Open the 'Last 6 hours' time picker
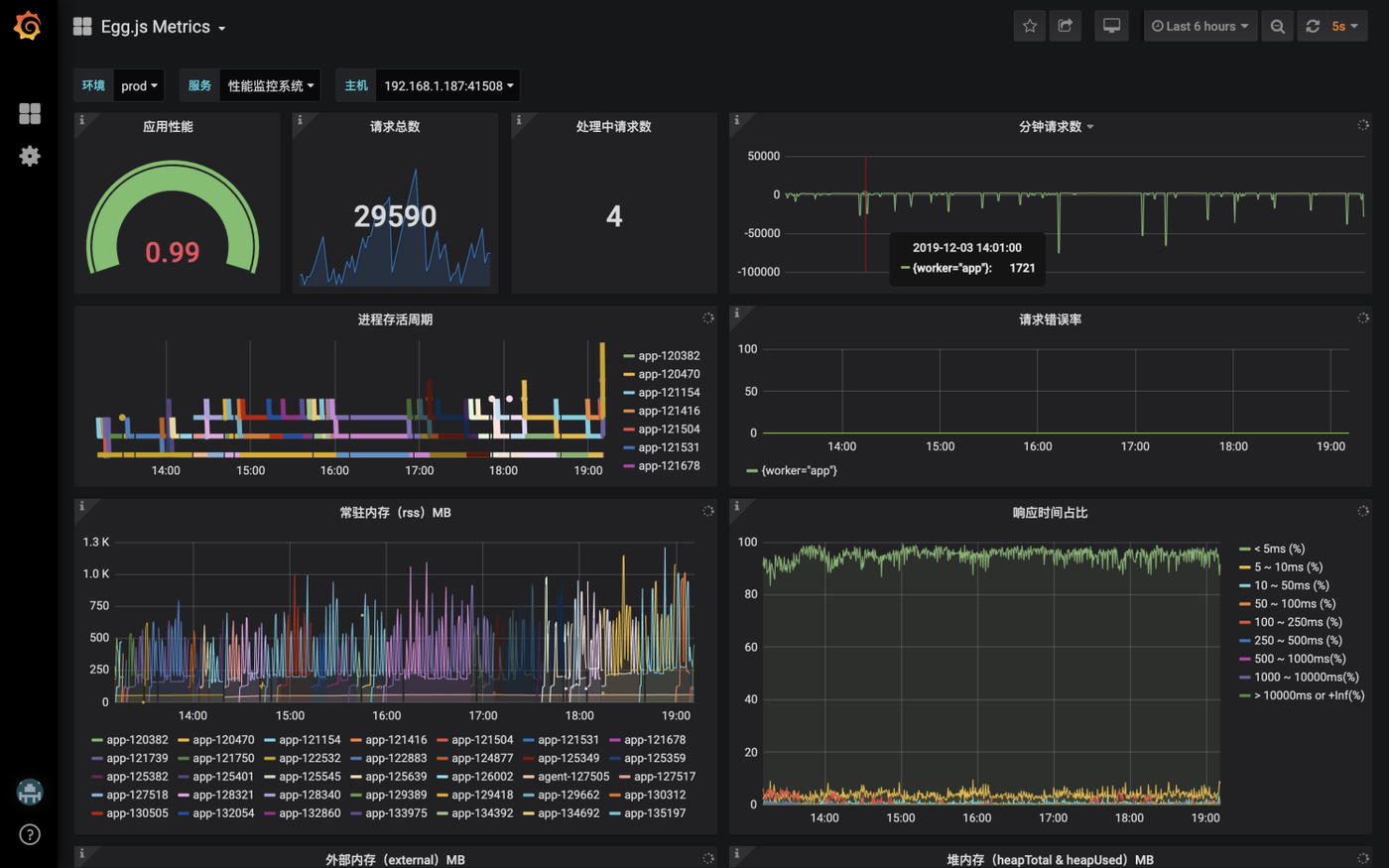 click(1200, 26)
